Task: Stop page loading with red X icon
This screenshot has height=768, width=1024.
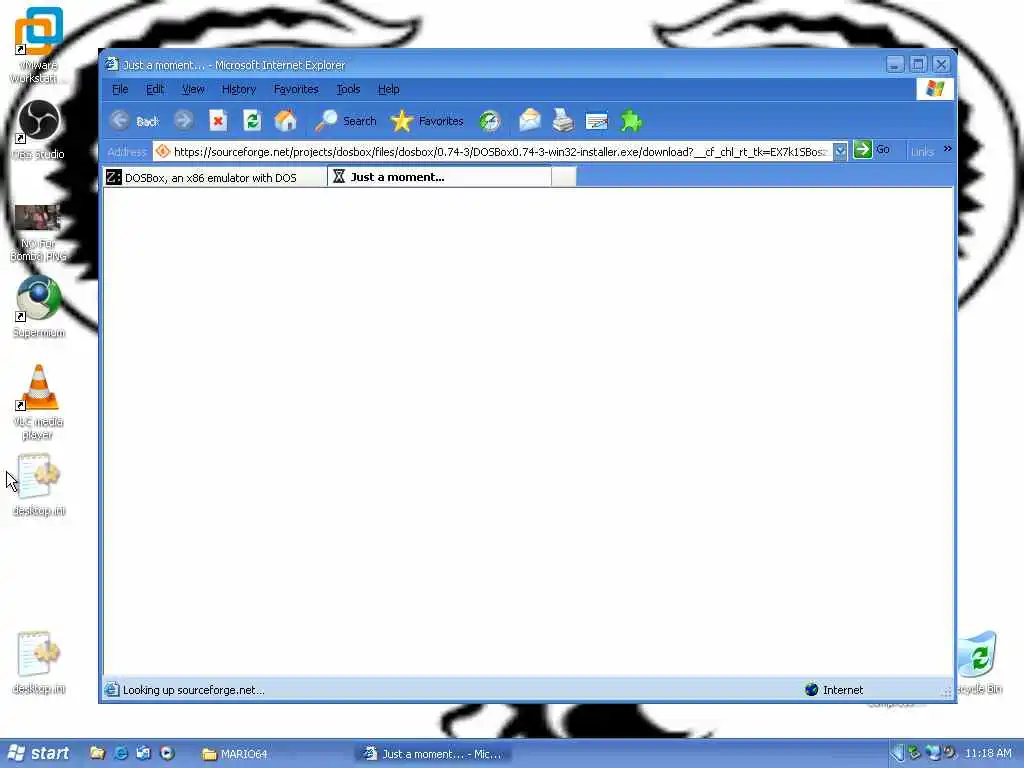Action: point(217,121)
